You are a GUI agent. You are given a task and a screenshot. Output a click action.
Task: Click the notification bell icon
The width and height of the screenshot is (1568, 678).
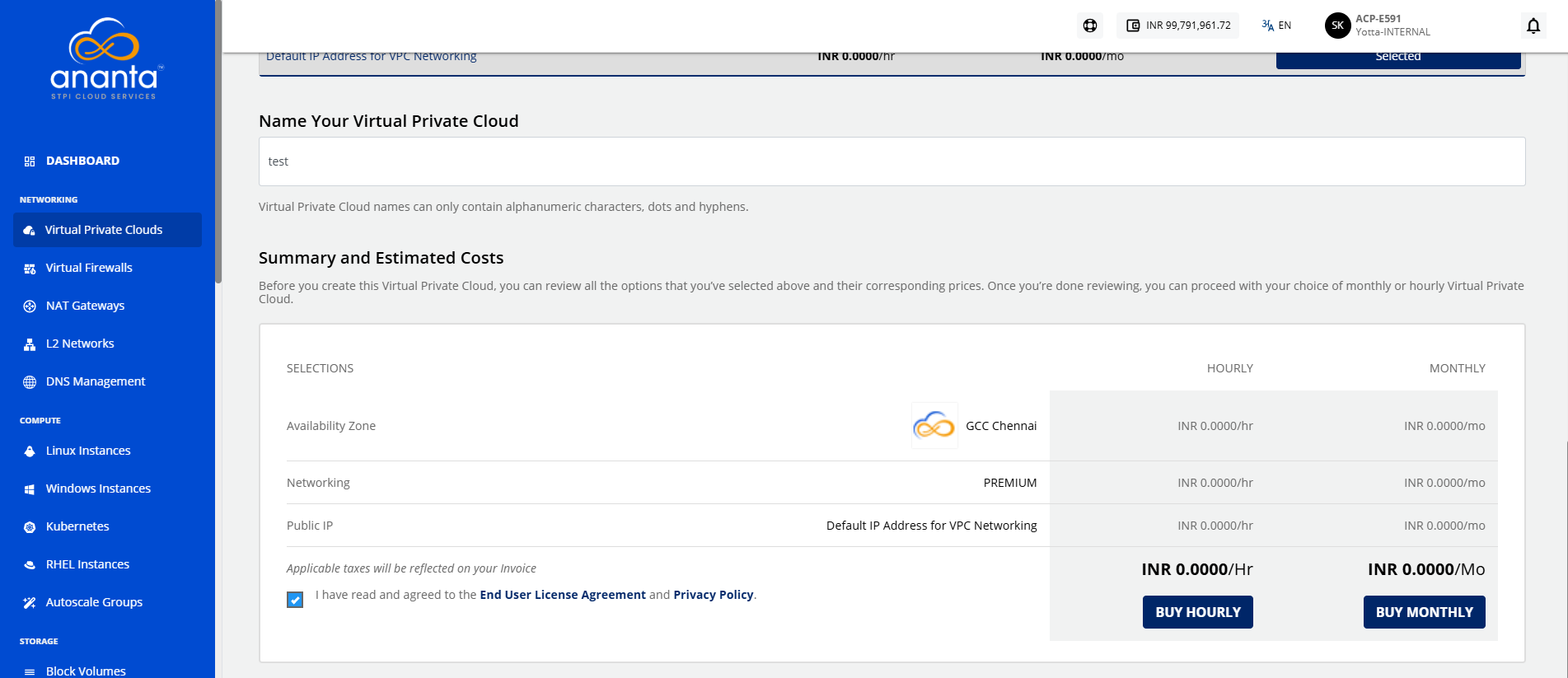(1533, 26)
